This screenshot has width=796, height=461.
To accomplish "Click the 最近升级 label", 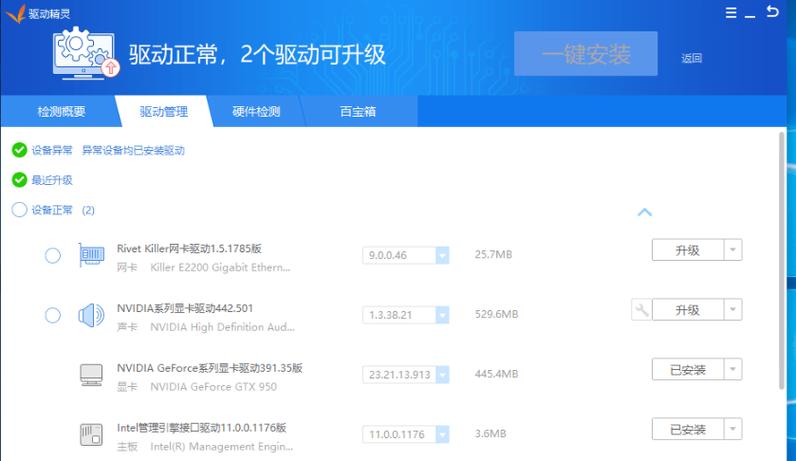I will point(52,180).
